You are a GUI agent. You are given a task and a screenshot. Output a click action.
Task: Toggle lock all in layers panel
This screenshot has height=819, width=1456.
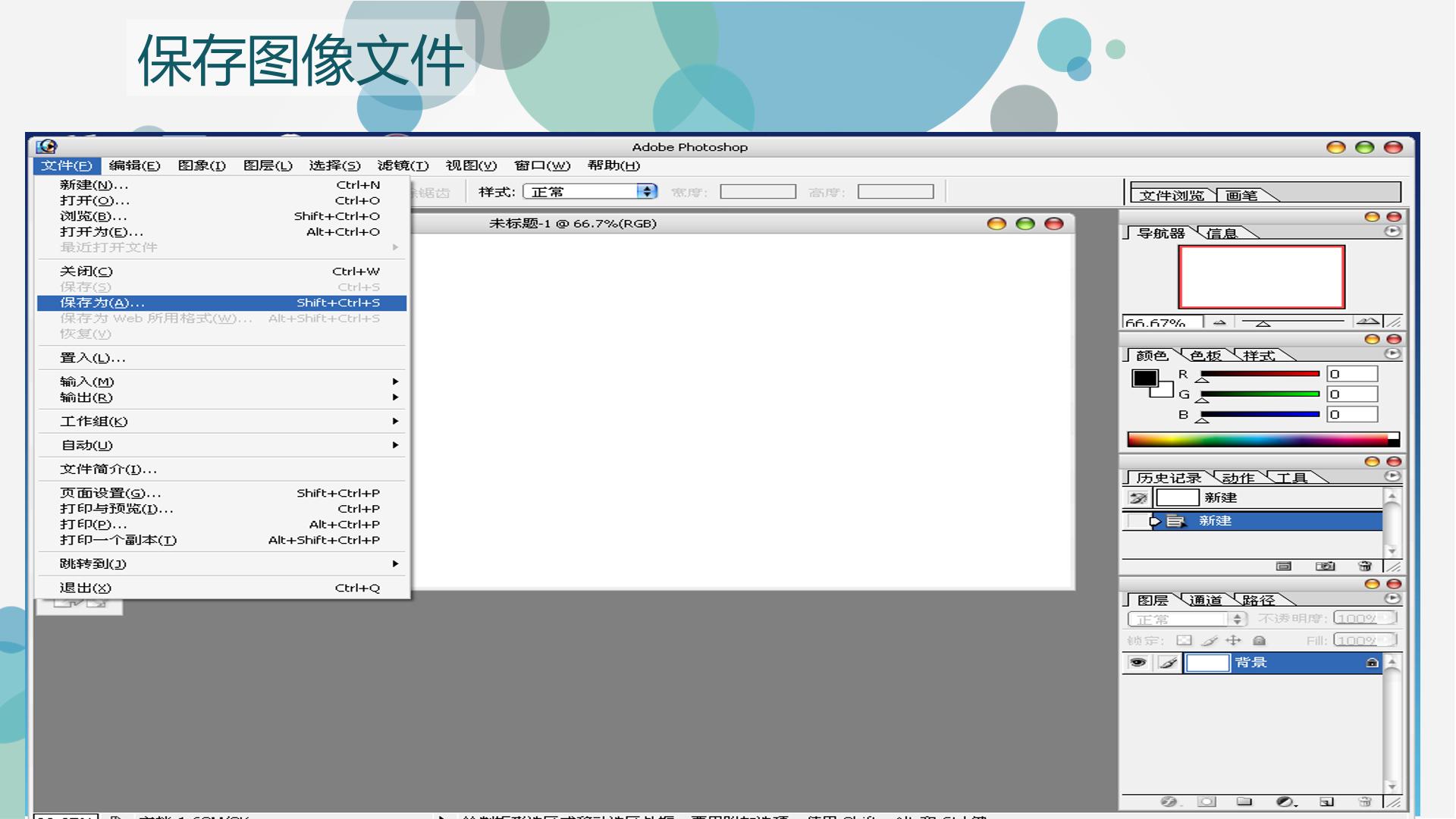pyautogui.click(x=1260, y=641)
